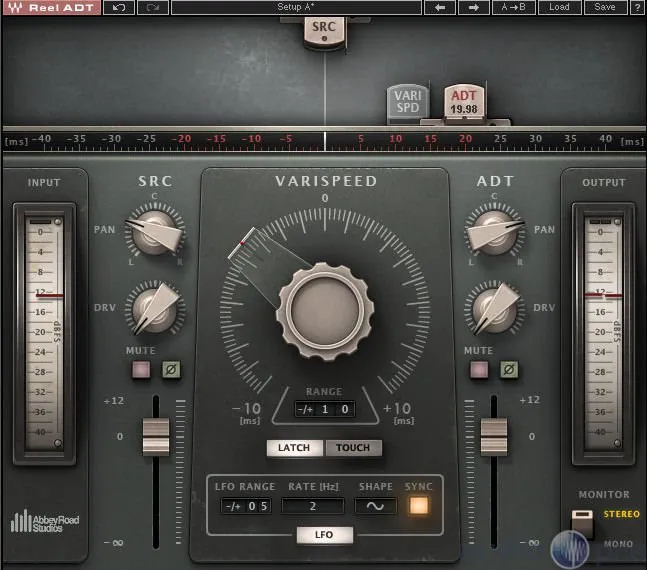
Task: Select LATCH mode
Action: click(294, 448)
